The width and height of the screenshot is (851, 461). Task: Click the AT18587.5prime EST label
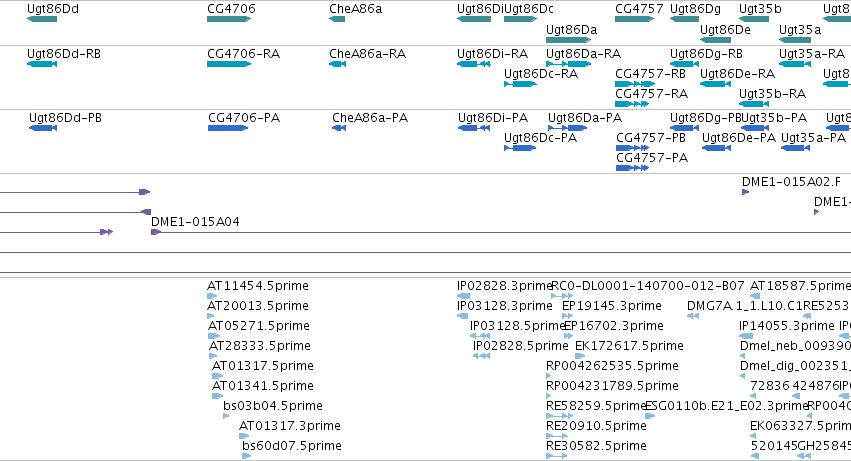(x=800, y=286)
